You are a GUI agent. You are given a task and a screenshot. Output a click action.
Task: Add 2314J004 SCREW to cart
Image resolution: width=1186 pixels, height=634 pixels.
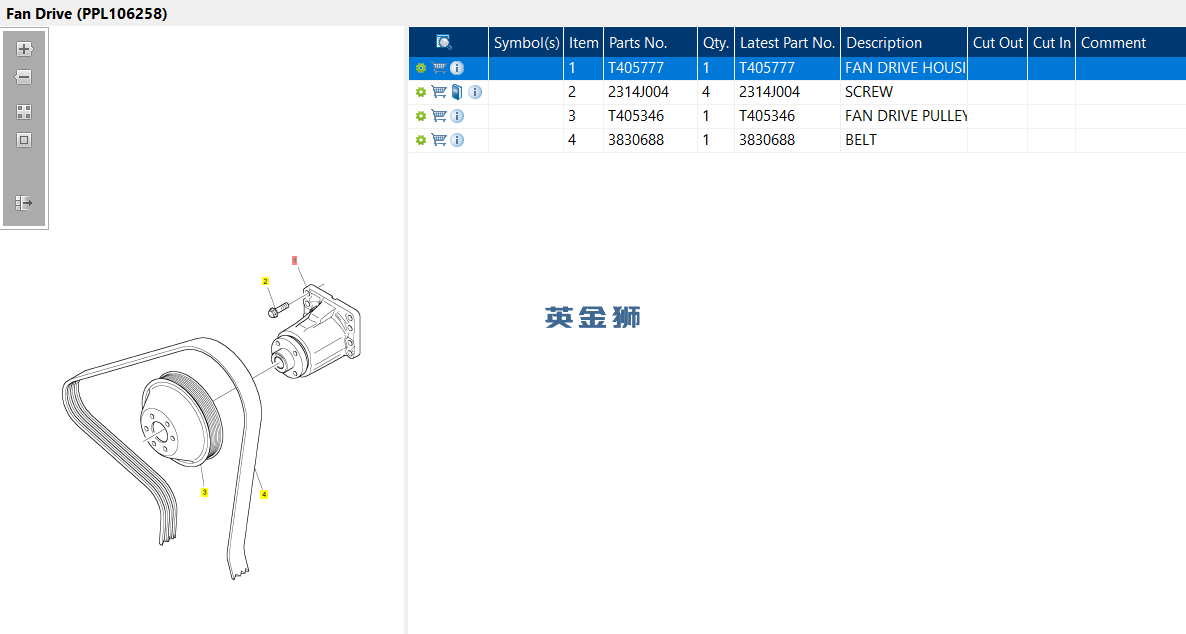pyautogui.click(x=439, y=92)
